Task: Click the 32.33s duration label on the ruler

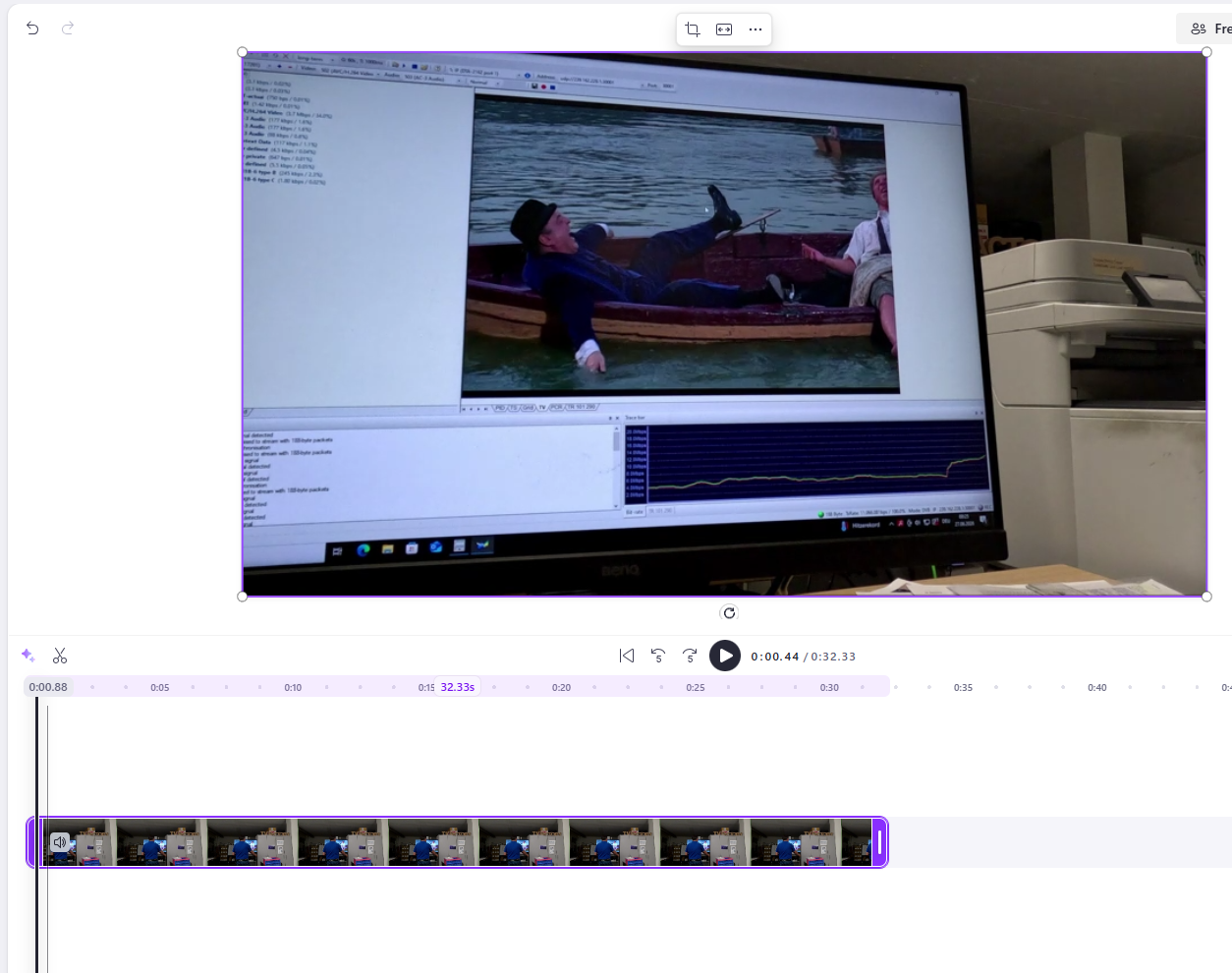Action: (458, 687)
